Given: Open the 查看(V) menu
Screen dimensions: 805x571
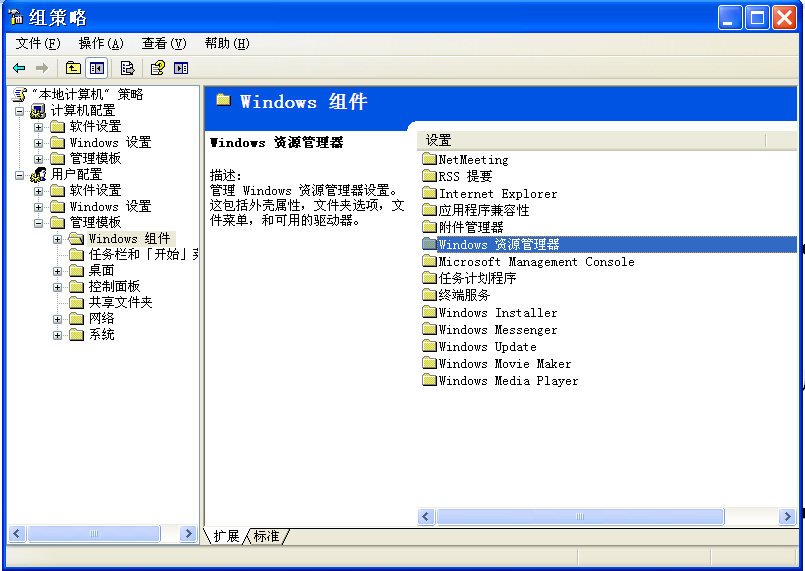Looking at the screenshot, I should 164,44.
